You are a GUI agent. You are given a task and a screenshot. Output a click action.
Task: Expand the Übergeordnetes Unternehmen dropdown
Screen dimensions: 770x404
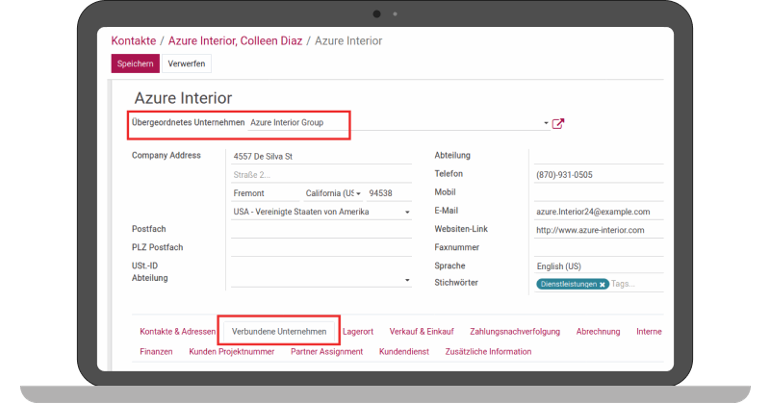coord(546,124)
